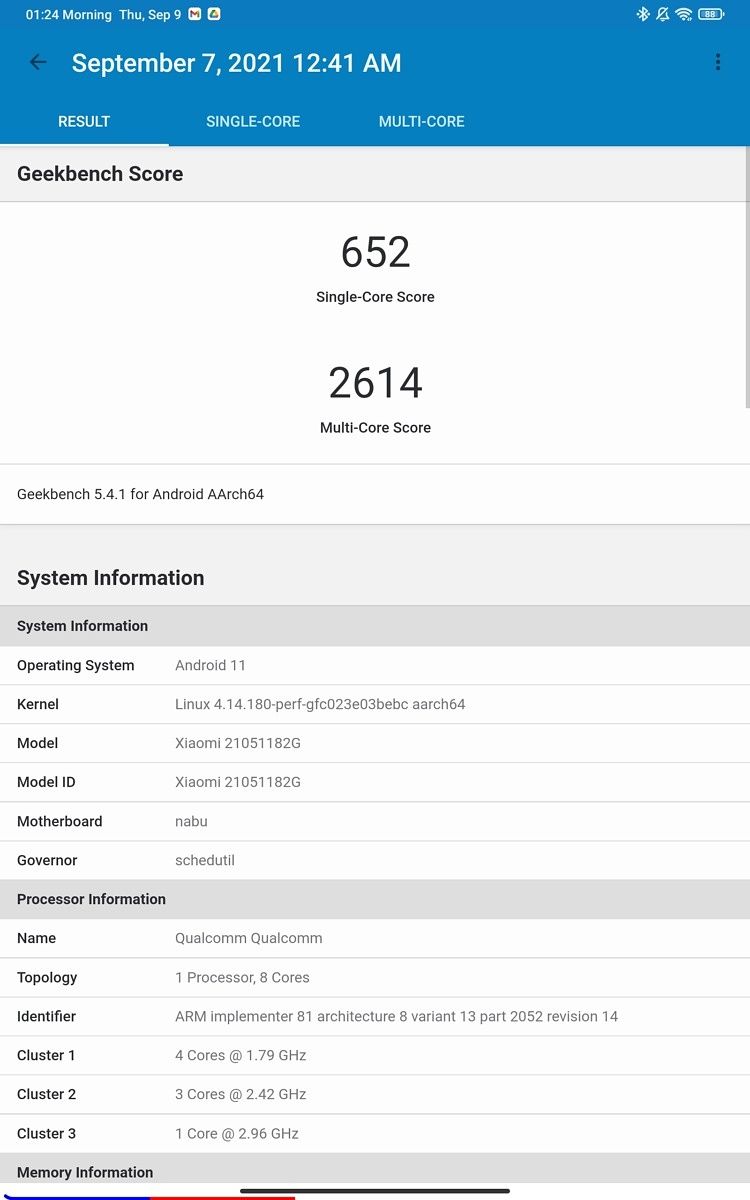Tap the 01:24 Morning clock
This screenshot has height=1200, width=750.
pyautogui.click(x=68, y=15)
